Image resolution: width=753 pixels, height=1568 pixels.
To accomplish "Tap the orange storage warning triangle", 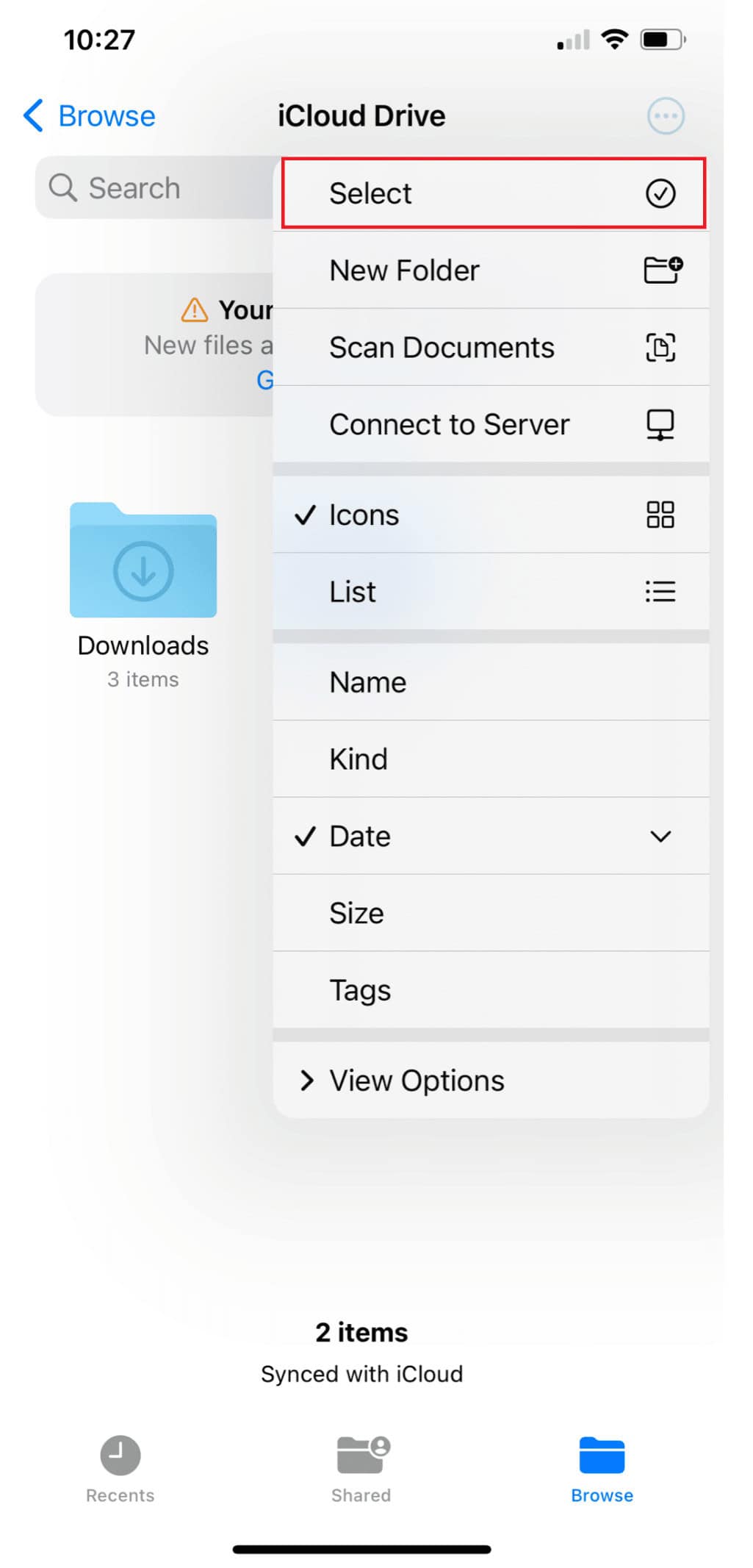I will click(195, 310).
